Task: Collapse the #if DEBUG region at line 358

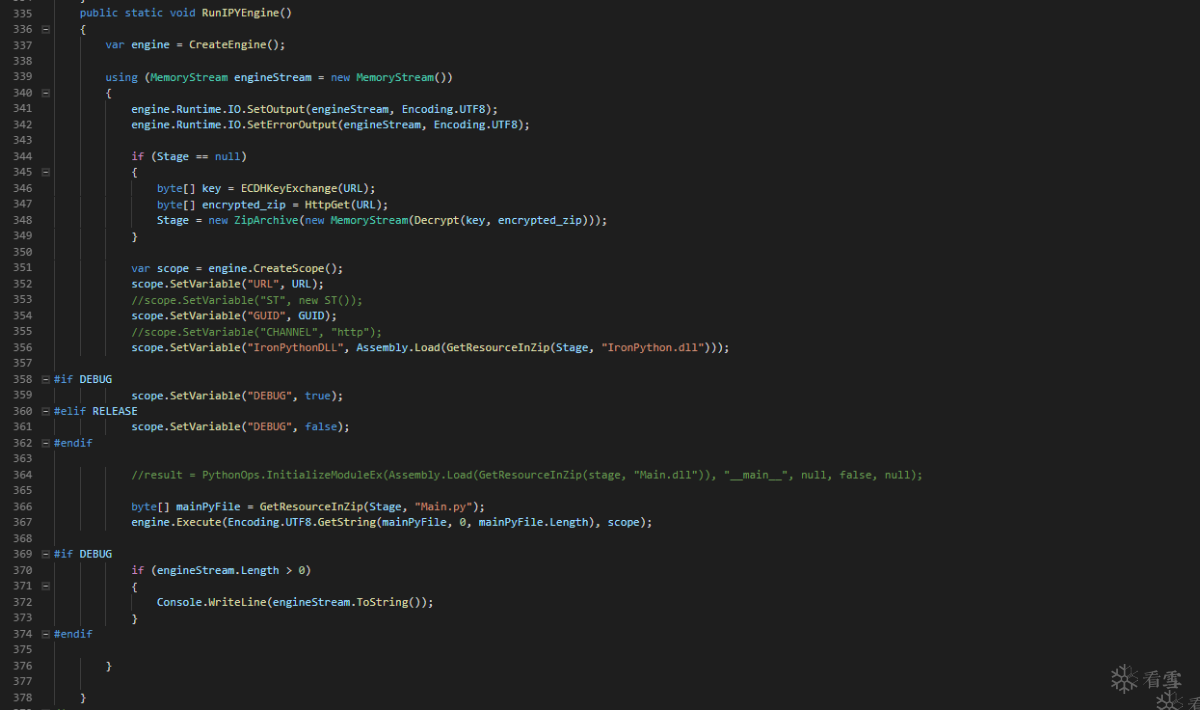Action: coord(45,379)
